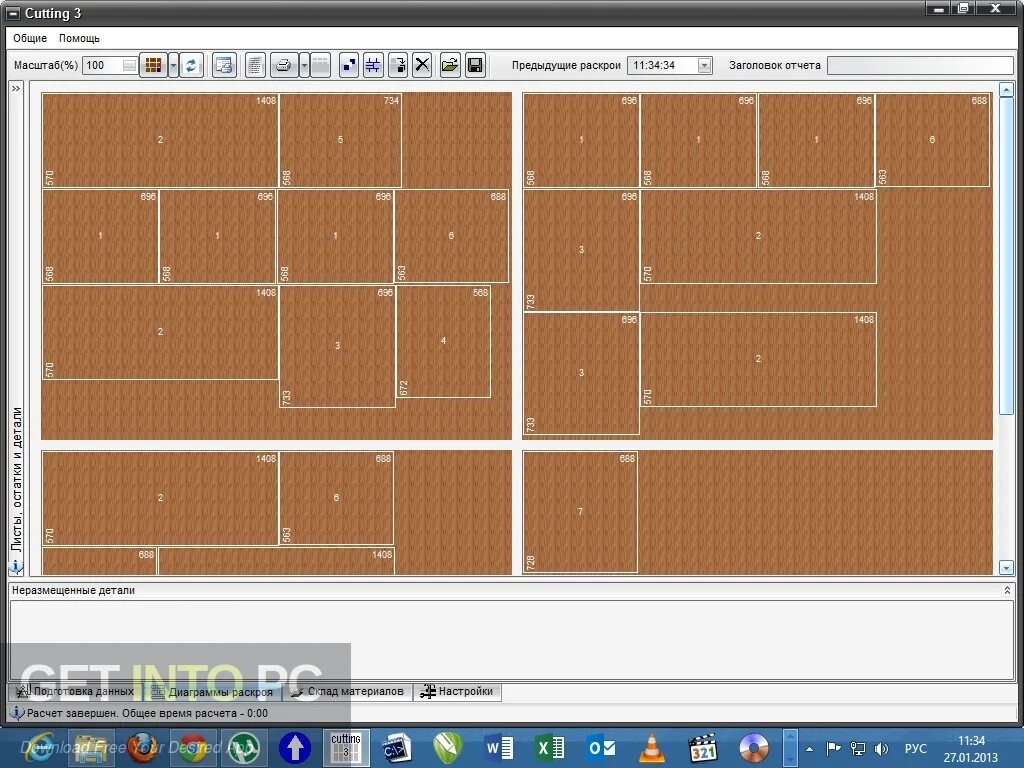
Task: Click the greyed table icon after printer dropdown
Action: (320, 65)
